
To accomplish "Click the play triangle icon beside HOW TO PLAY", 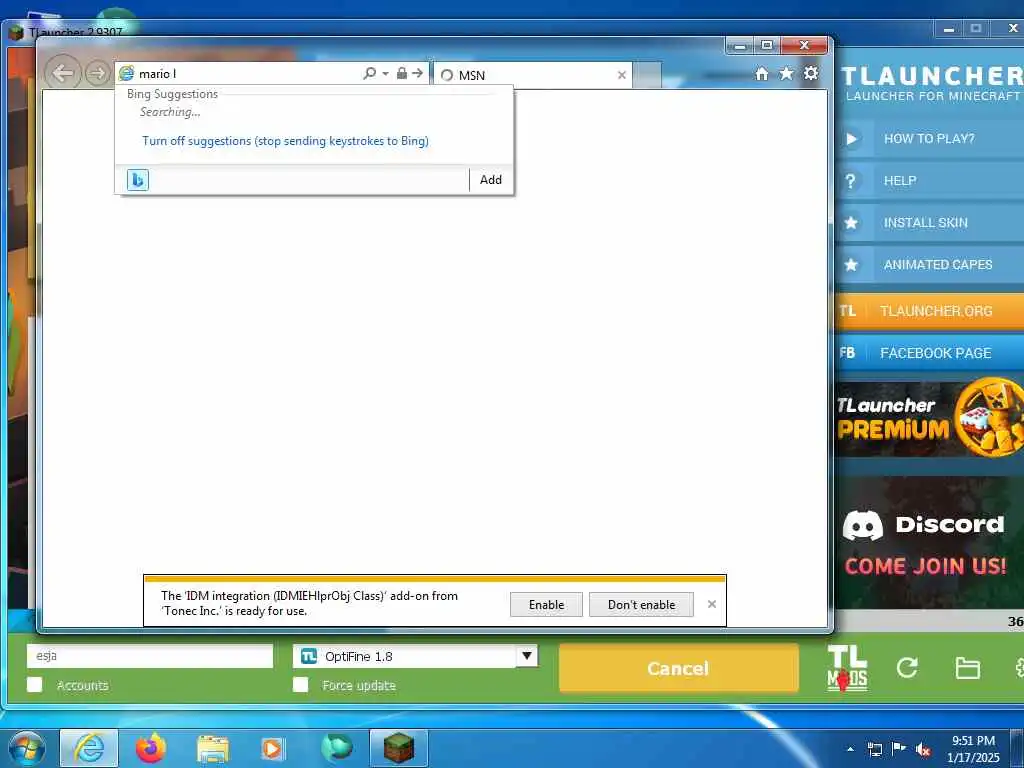I will [851, 138].
